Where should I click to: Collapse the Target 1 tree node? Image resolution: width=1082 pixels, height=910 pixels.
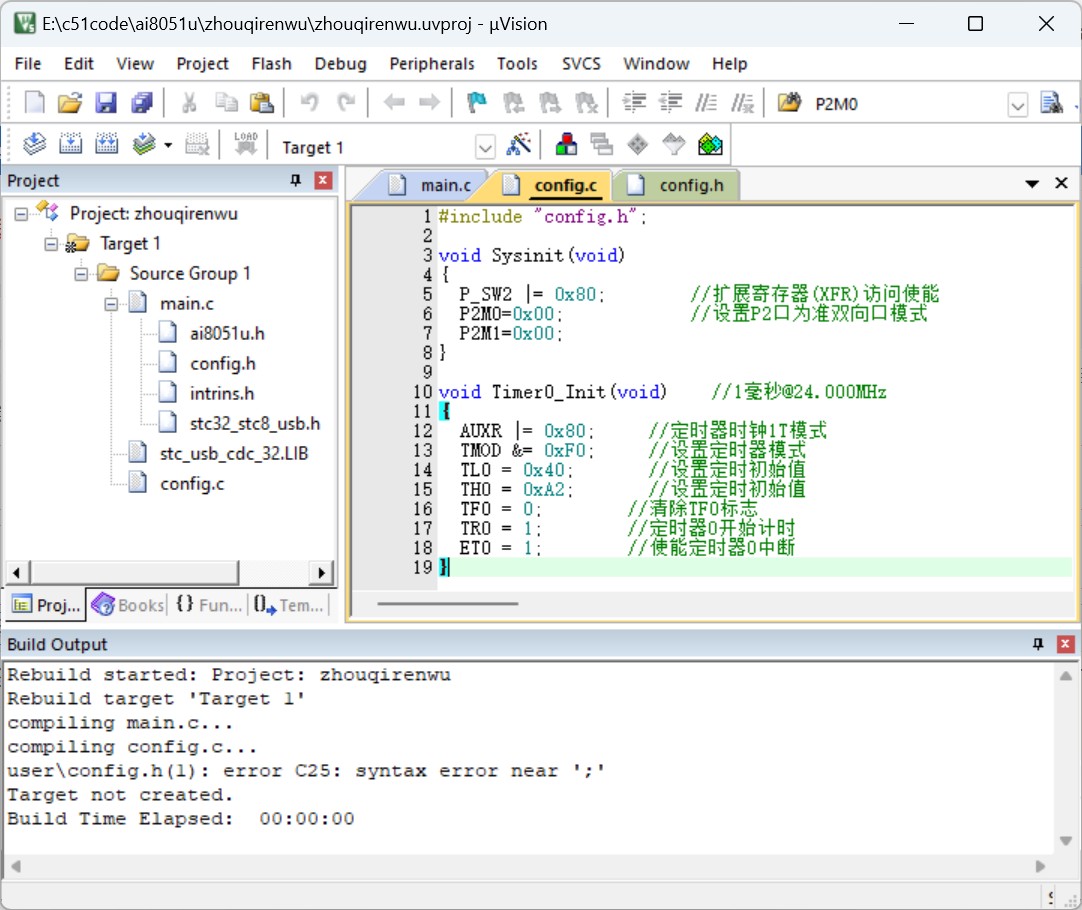click(x=51, y=244)
